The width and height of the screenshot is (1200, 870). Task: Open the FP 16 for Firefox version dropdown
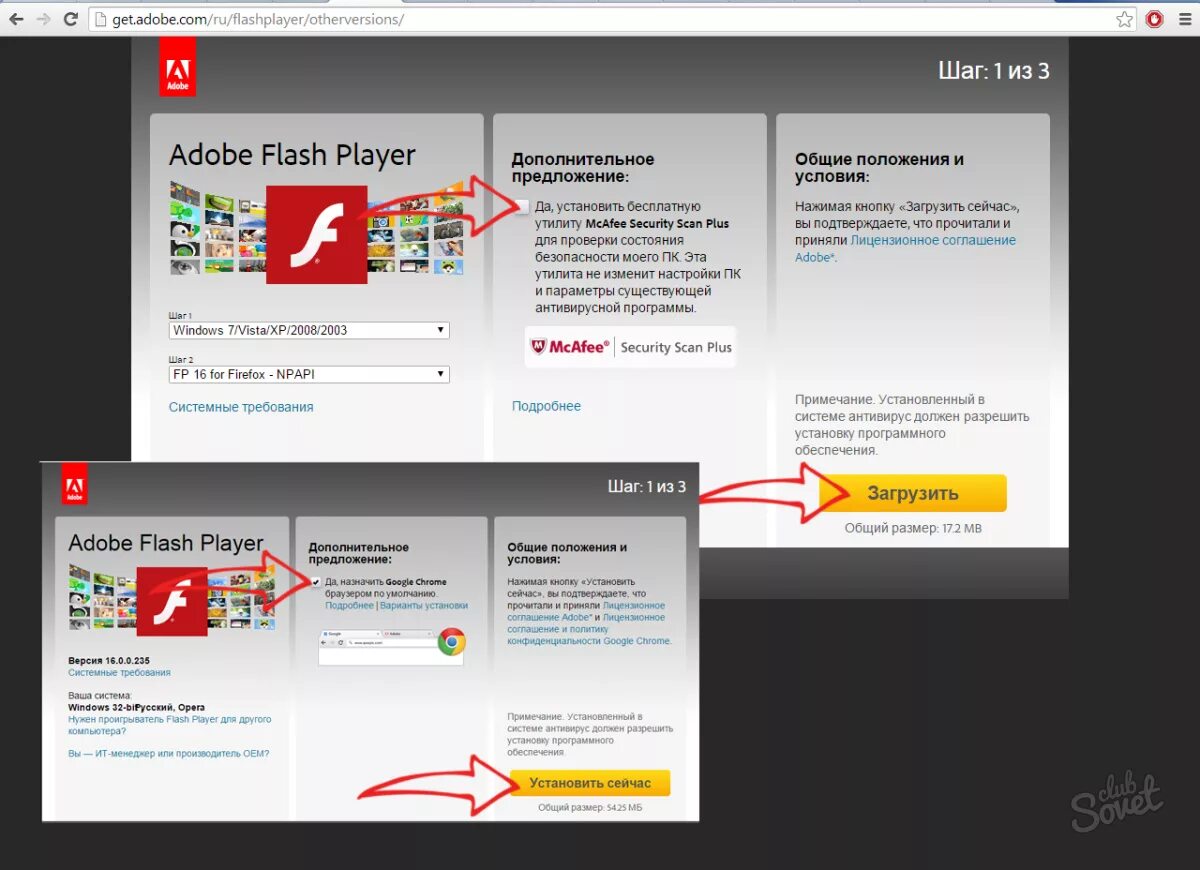pyautogui.click(x=309, y=374)
